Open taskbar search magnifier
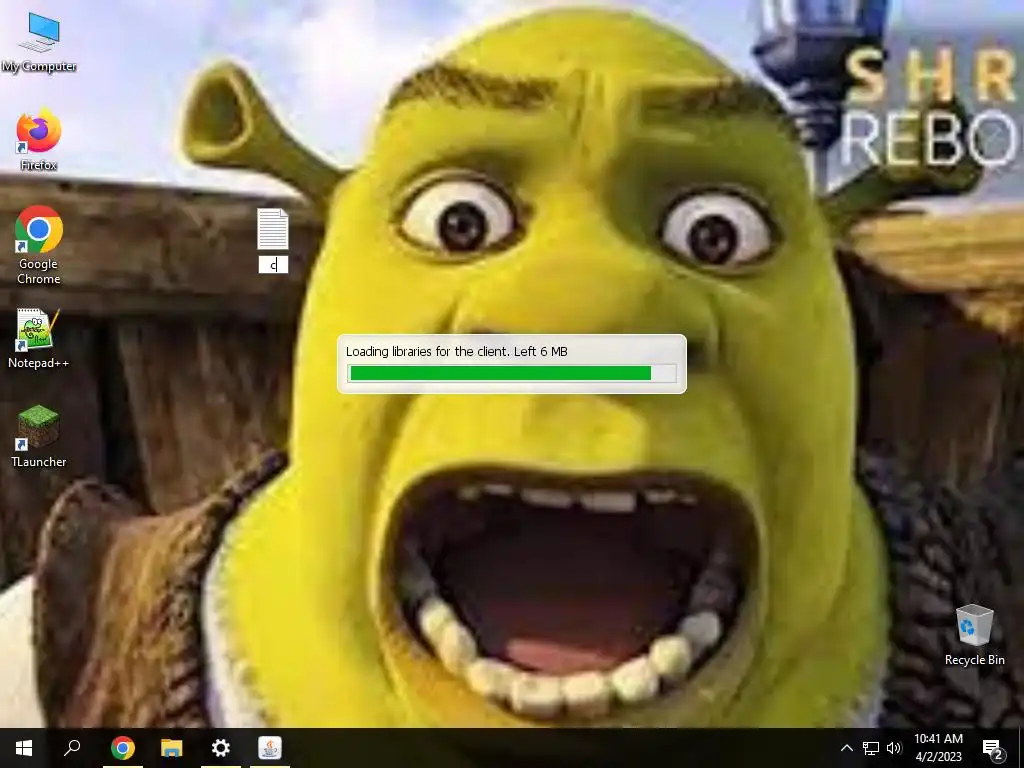This screenshot has height=768, width=1024. pyautogui.click(x=72, y=748)
